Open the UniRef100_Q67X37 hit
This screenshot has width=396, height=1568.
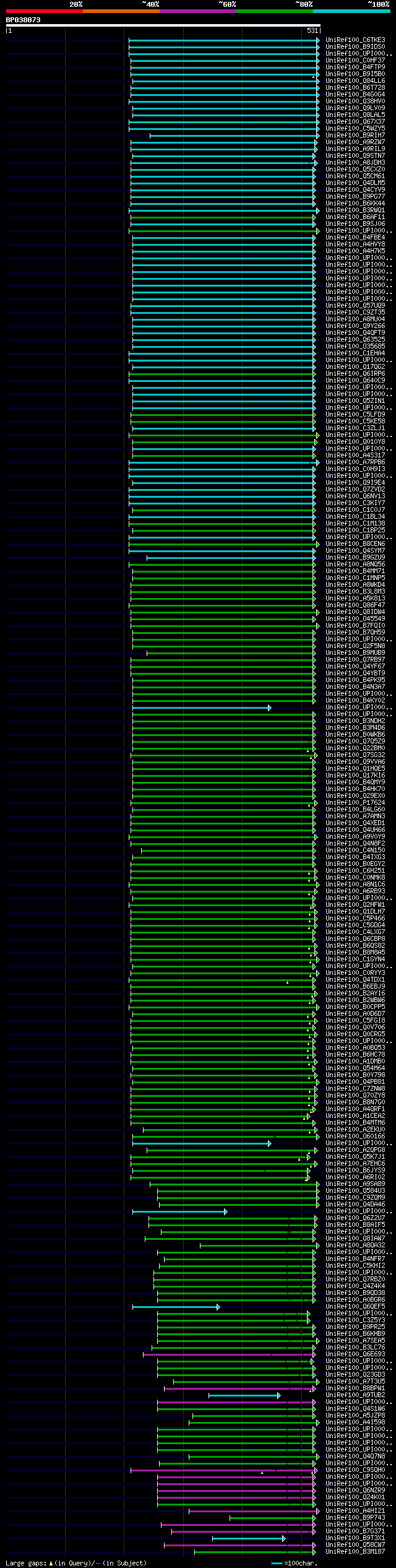coord(355,122)
